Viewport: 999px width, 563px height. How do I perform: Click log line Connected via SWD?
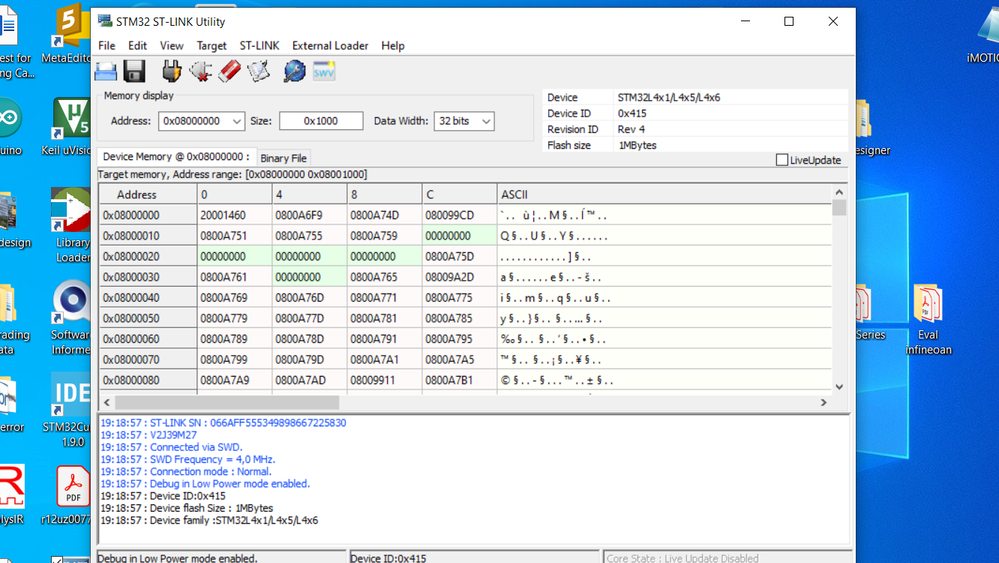(171, 447)
